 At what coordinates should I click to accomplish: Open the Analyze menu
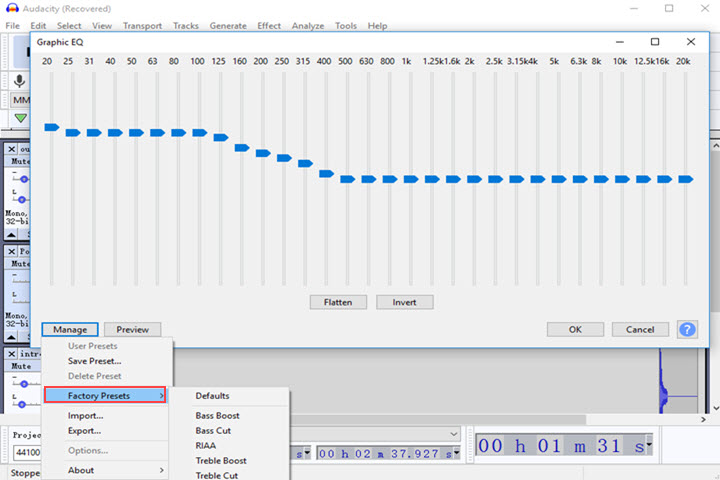308,26
